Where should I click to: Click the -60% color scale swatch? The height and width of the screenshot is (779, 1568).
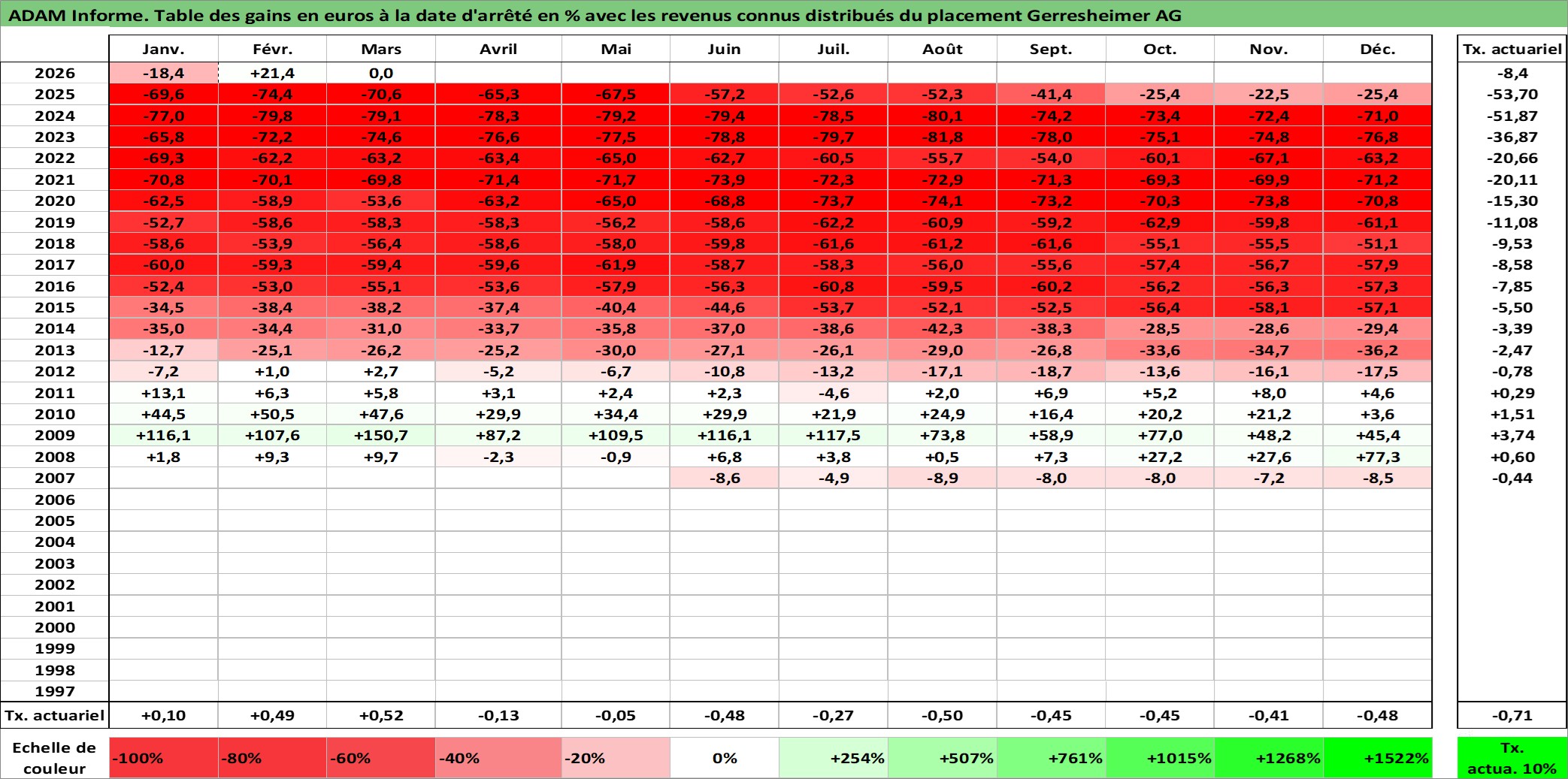(381, 758)
